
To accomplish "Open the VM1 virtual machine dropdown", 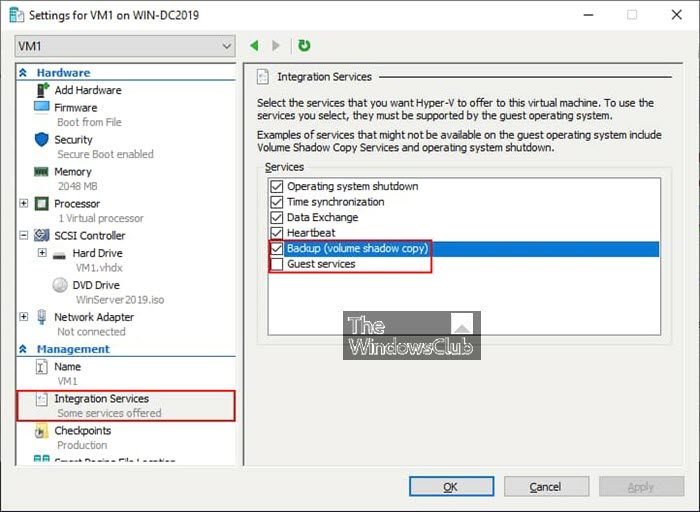I will pyautogui.click(x=125, y=46).
